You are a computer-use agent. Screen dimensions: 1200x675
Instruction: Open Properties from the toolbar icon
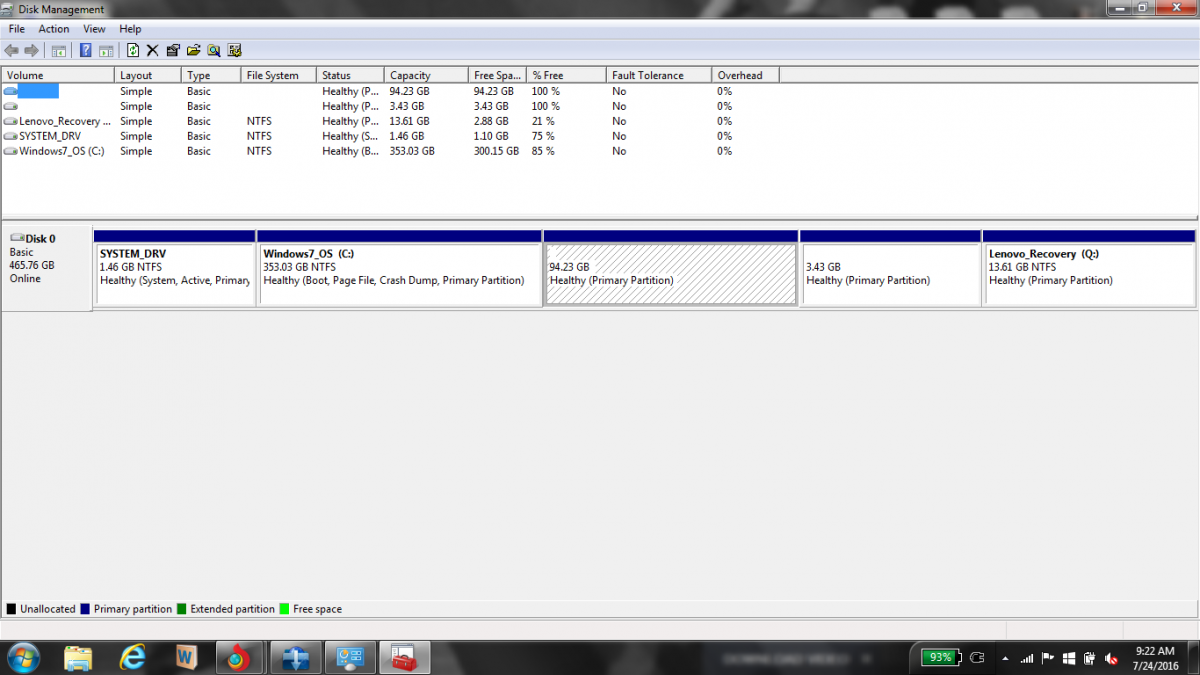[x=173, y=50]
